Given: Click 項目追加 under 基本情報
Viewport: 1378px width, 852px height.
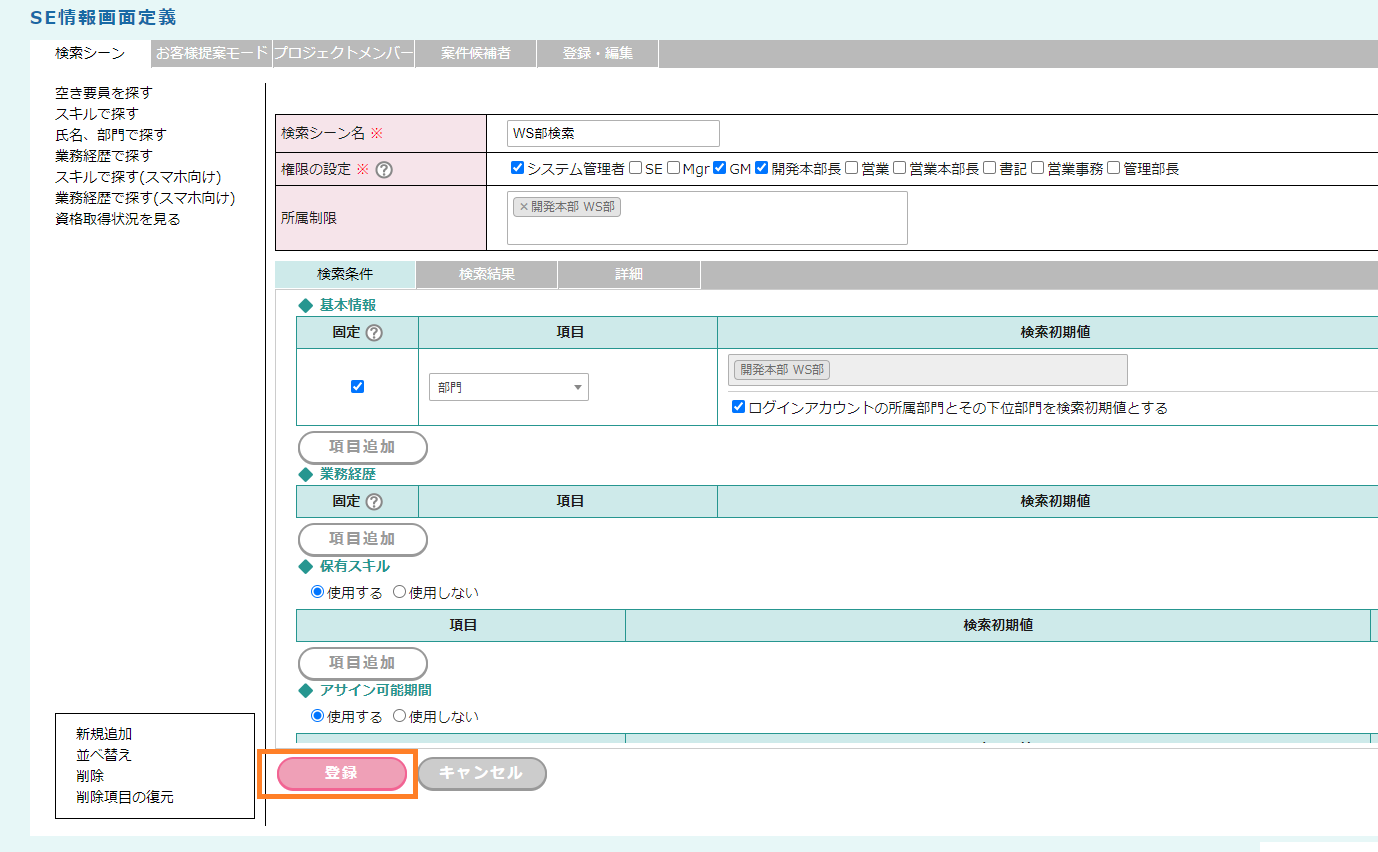Looking at the screenshot, I should coord(362,447).
